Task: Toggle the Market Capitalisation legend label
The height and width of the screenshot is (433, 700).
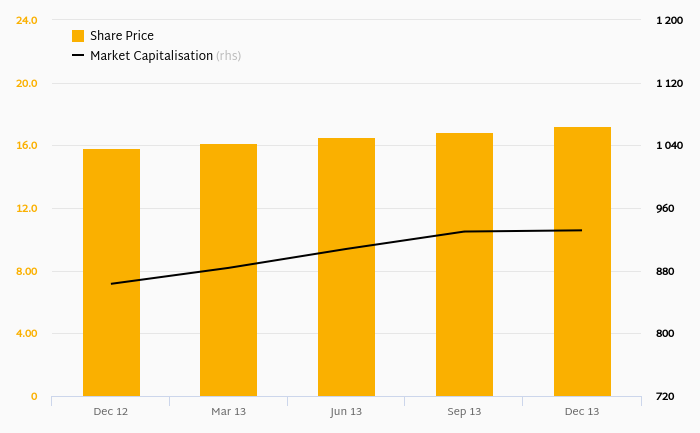Action: [x=151, y=56]
